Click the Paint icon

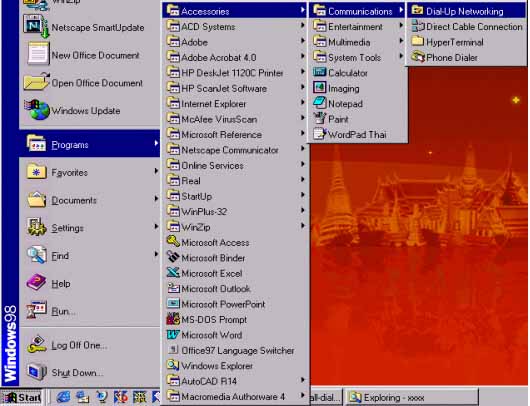click(319, 118)
